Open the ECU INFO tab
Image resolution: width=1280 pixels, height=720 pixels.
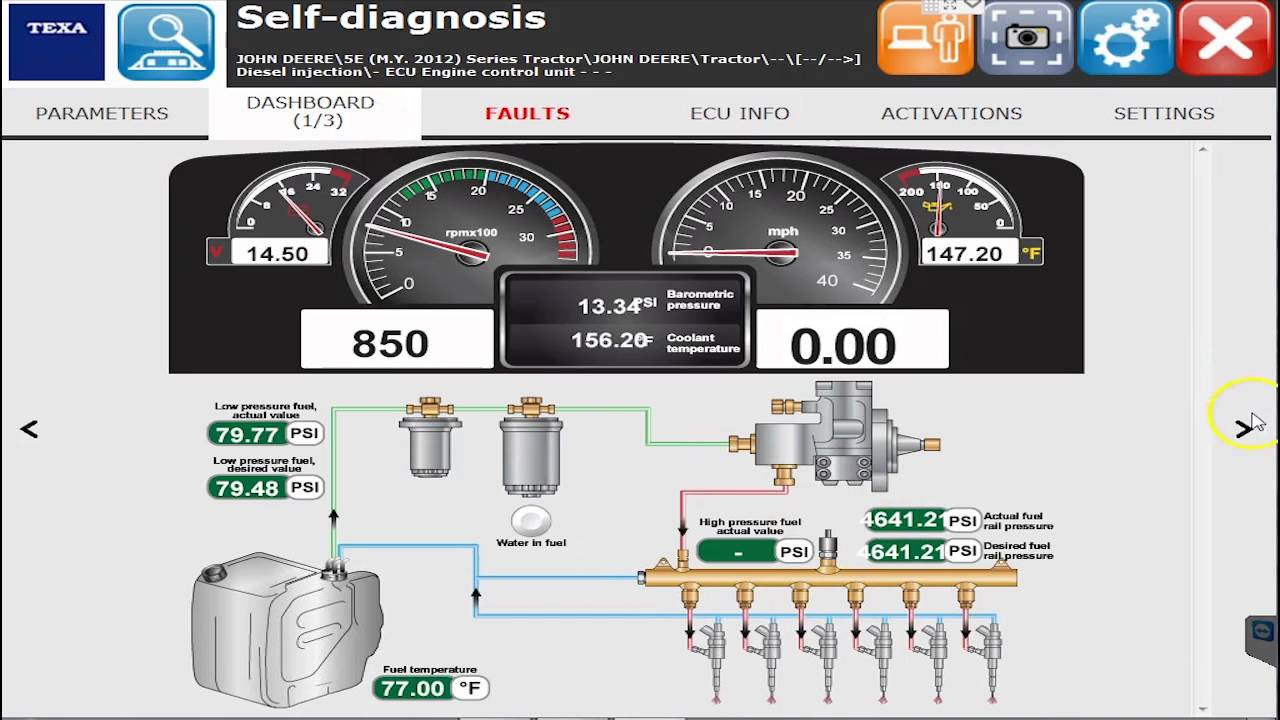[740, 113]
